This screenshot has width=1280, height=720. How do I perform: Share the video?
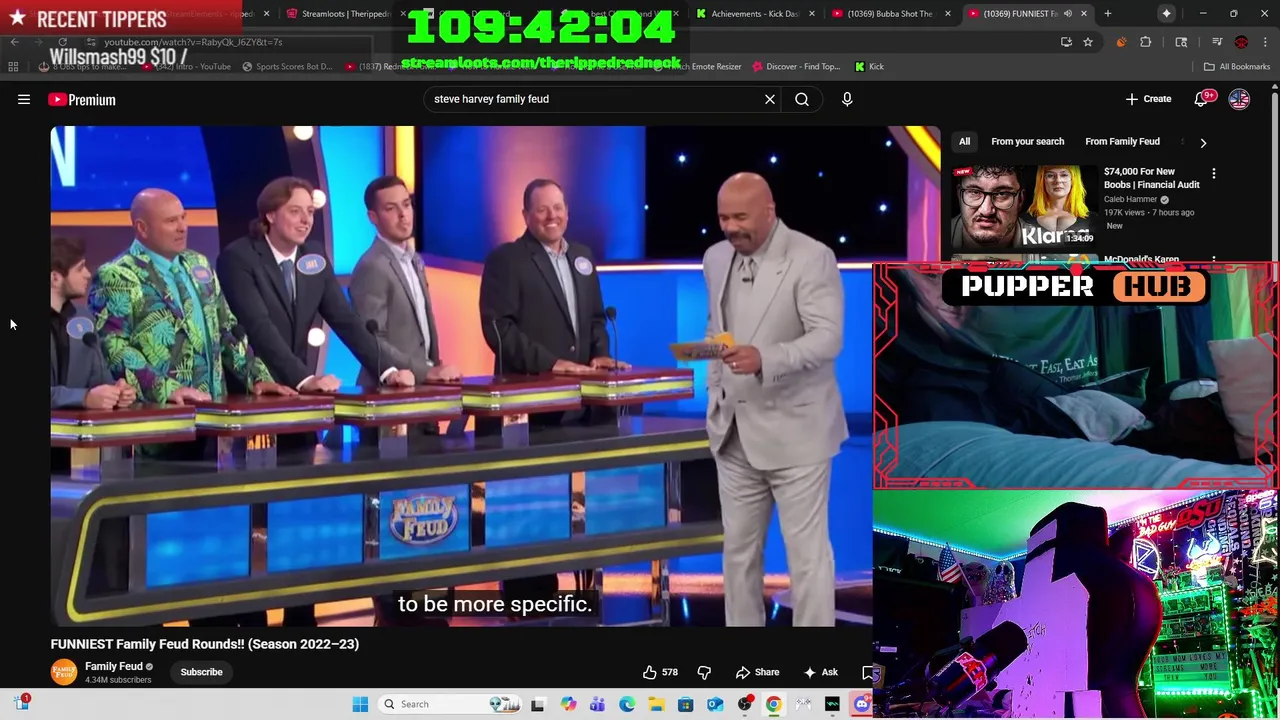757,672
